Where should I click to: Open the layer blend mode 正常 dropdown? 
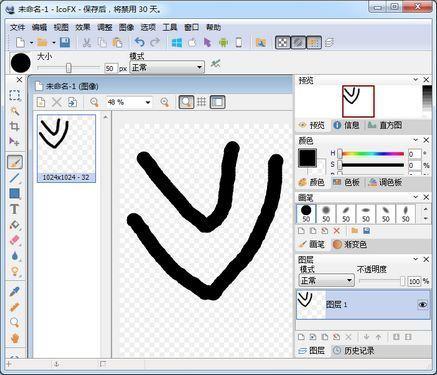pyautogui.click(x=326, y=280)
